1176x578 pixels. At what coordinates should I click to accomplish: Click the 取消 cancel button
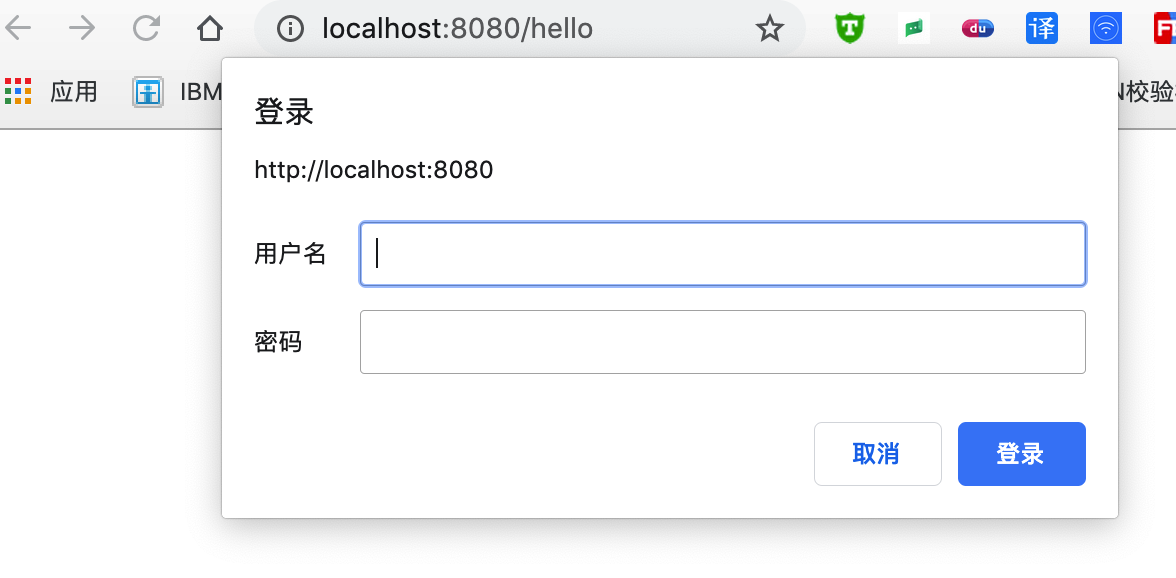[877, 453]
